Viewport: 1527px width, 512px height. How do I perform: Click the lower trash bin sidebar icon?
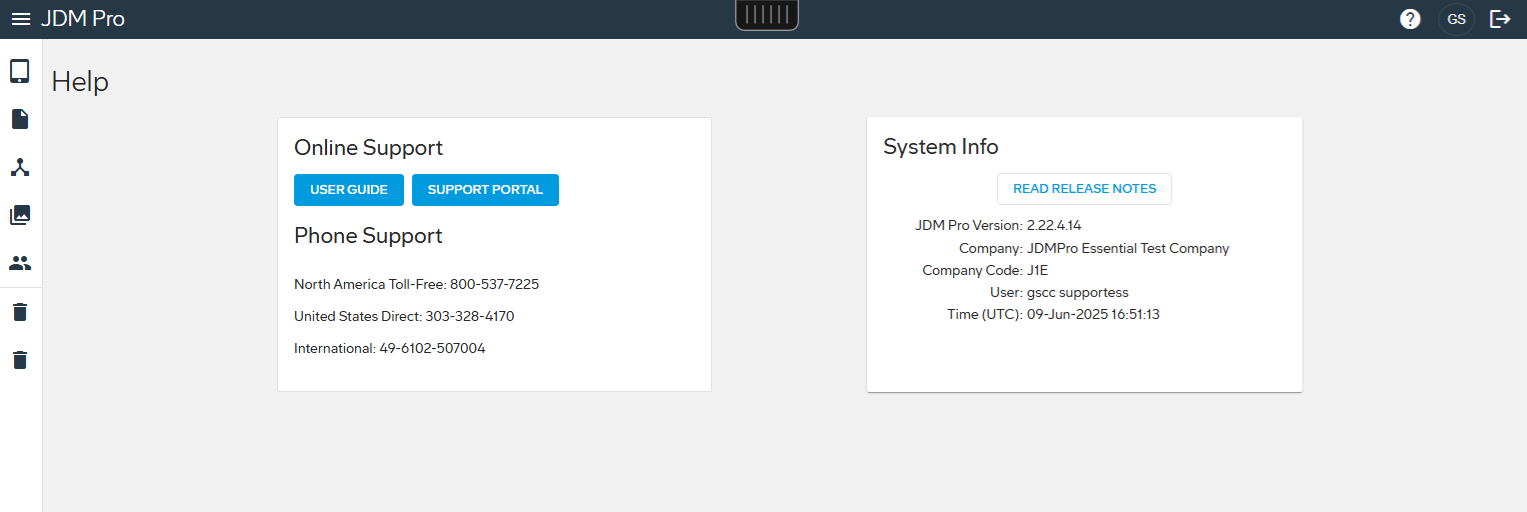pos(20,360)
